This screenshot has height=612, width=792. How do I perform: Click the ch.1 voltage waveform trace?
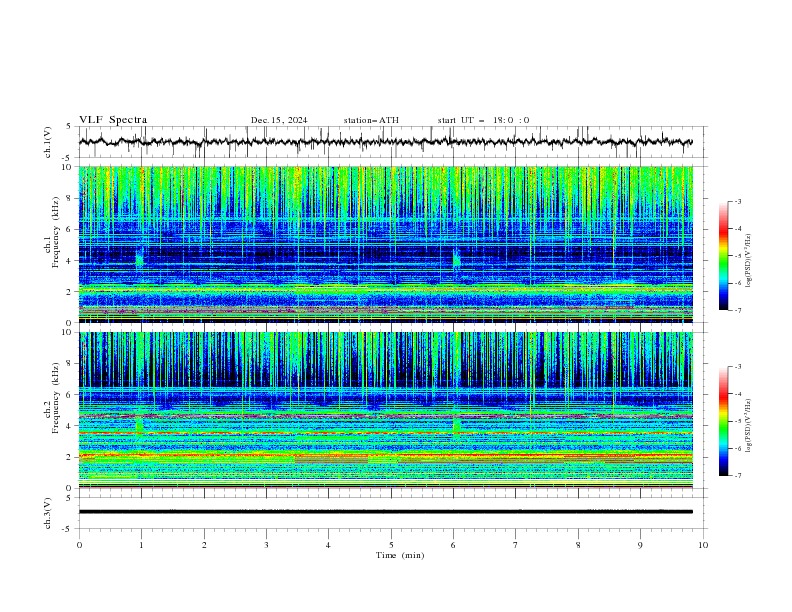pyautogui.click(x=385, y=142)
